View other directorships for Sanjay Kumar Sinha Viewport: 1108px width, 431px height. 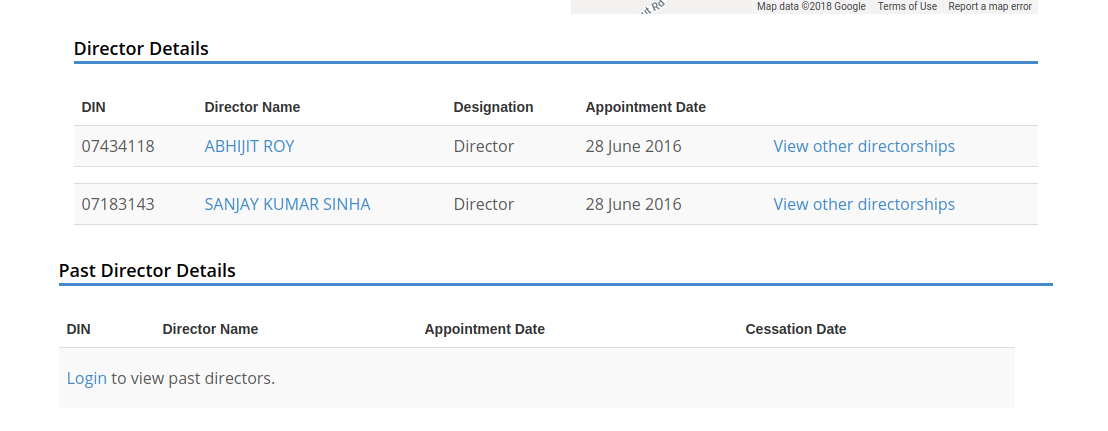coord(863,204)
